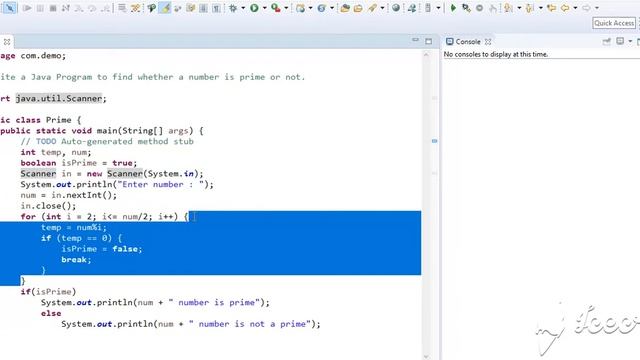Click the Quick Access search field

[x=614, y=23]
